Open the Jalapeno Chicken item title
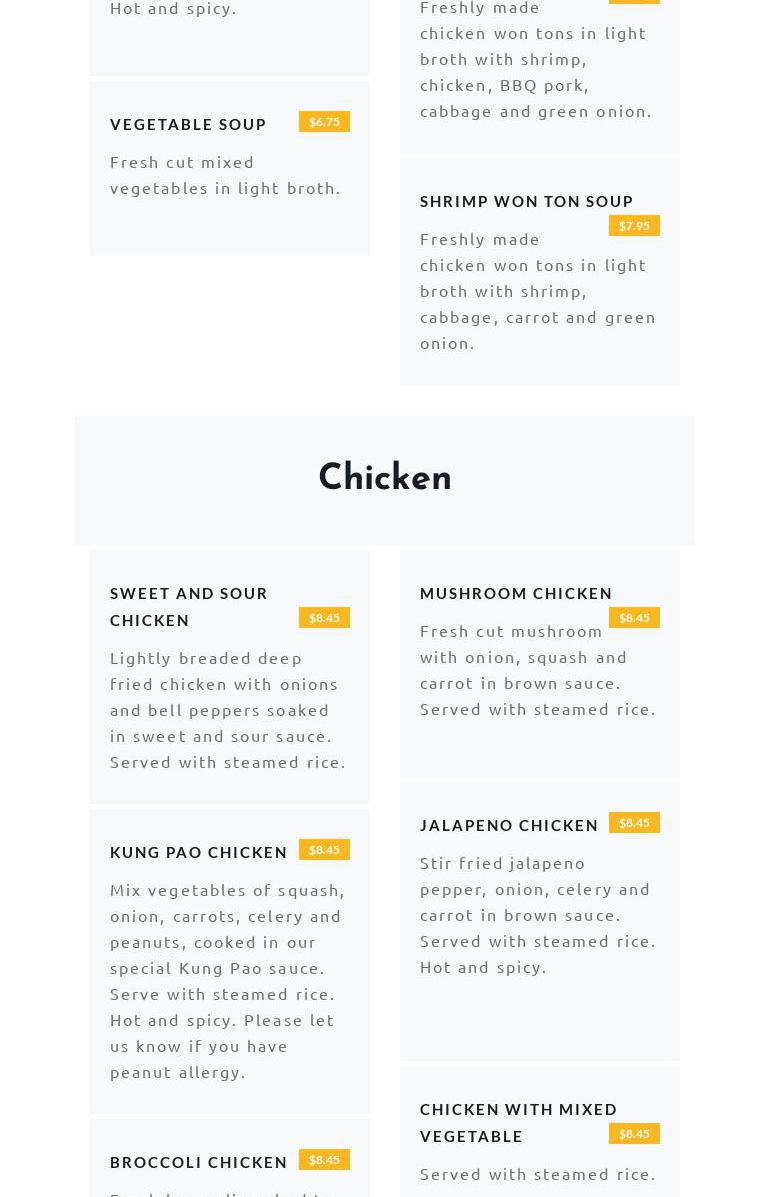770x1197 pixels. (x=509, y=825)
